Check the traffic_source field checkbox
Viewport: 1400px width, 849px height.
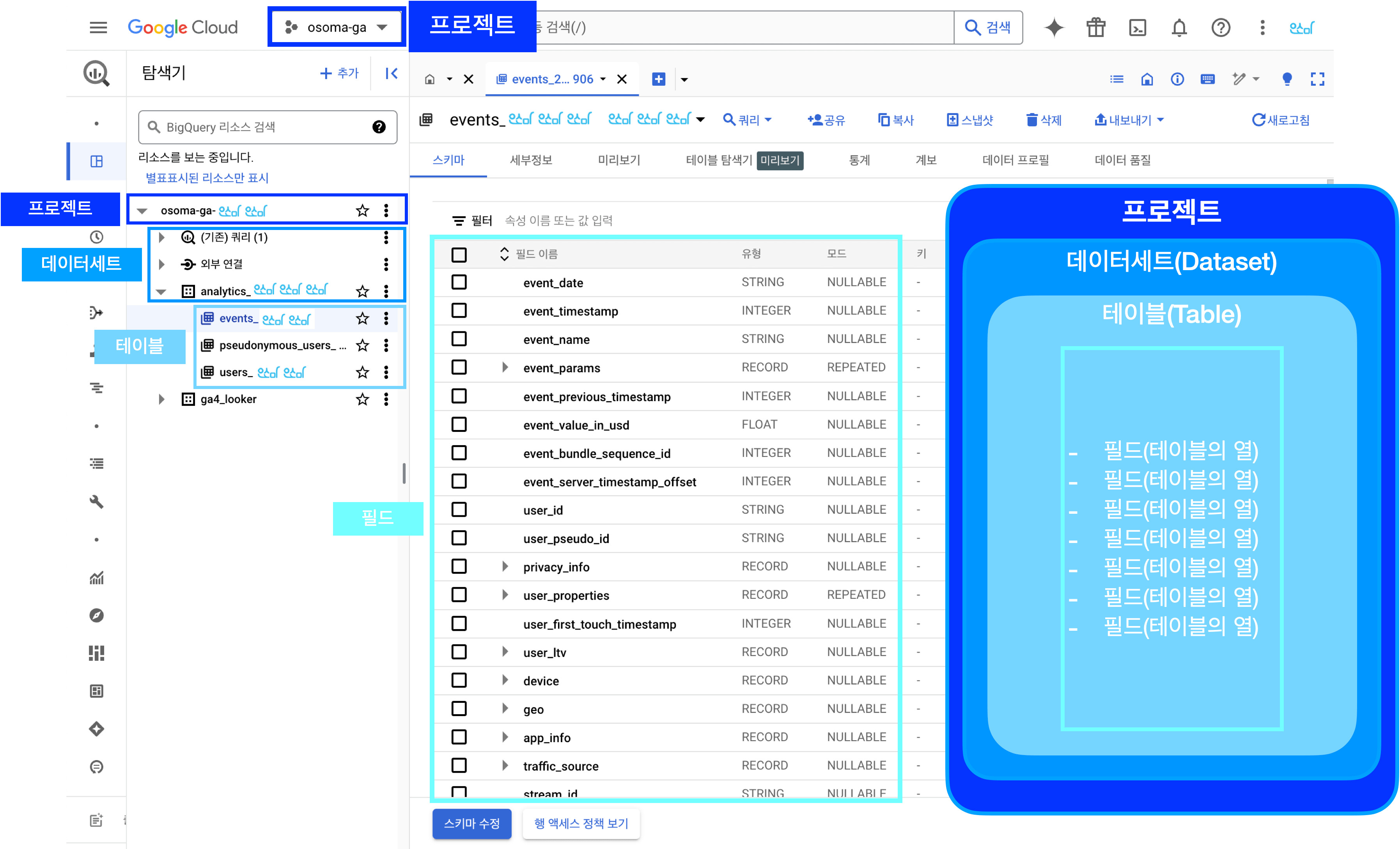point(459,766)
